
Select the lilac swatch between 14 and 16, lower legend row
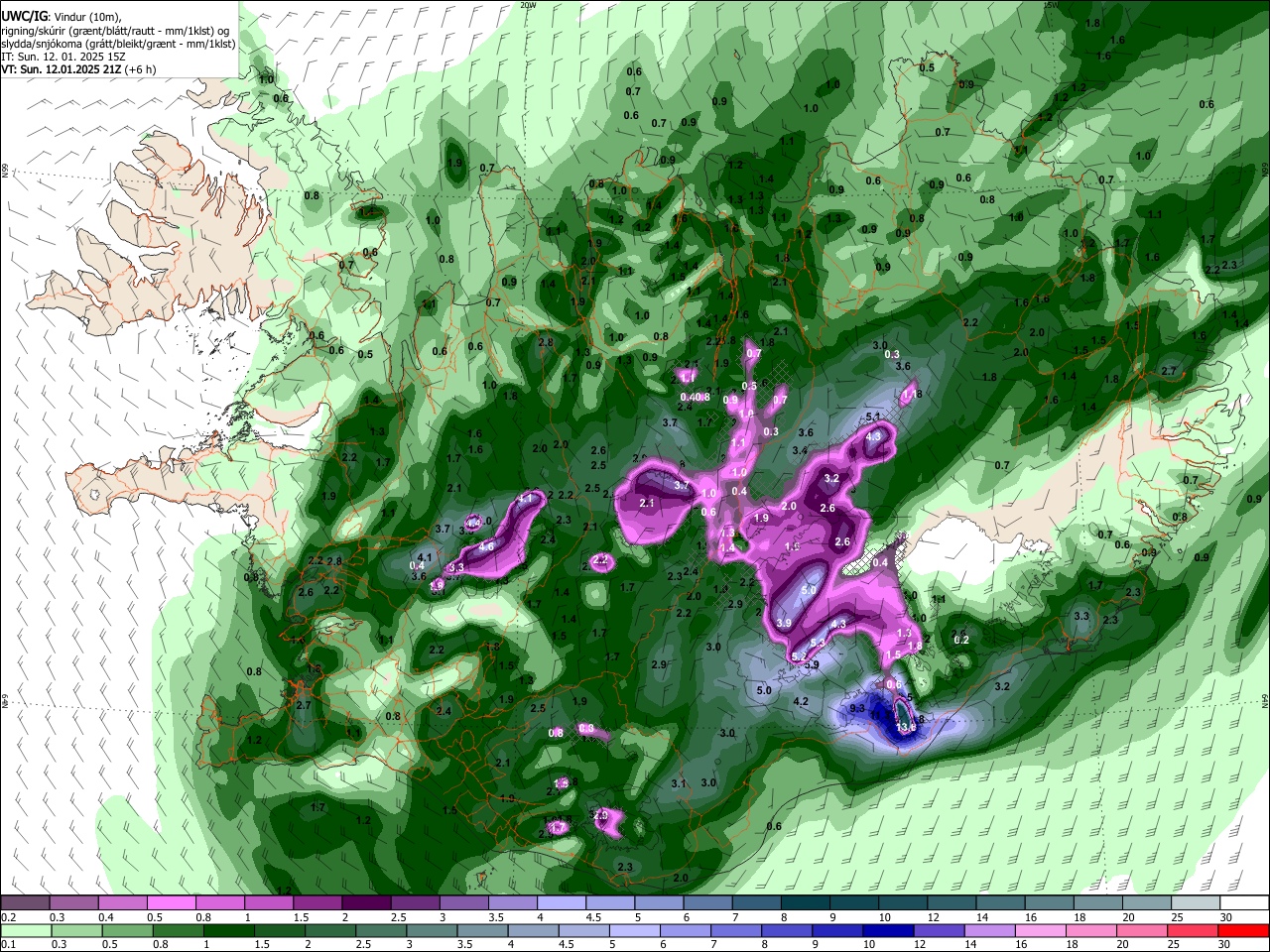[x=990, y=930]
